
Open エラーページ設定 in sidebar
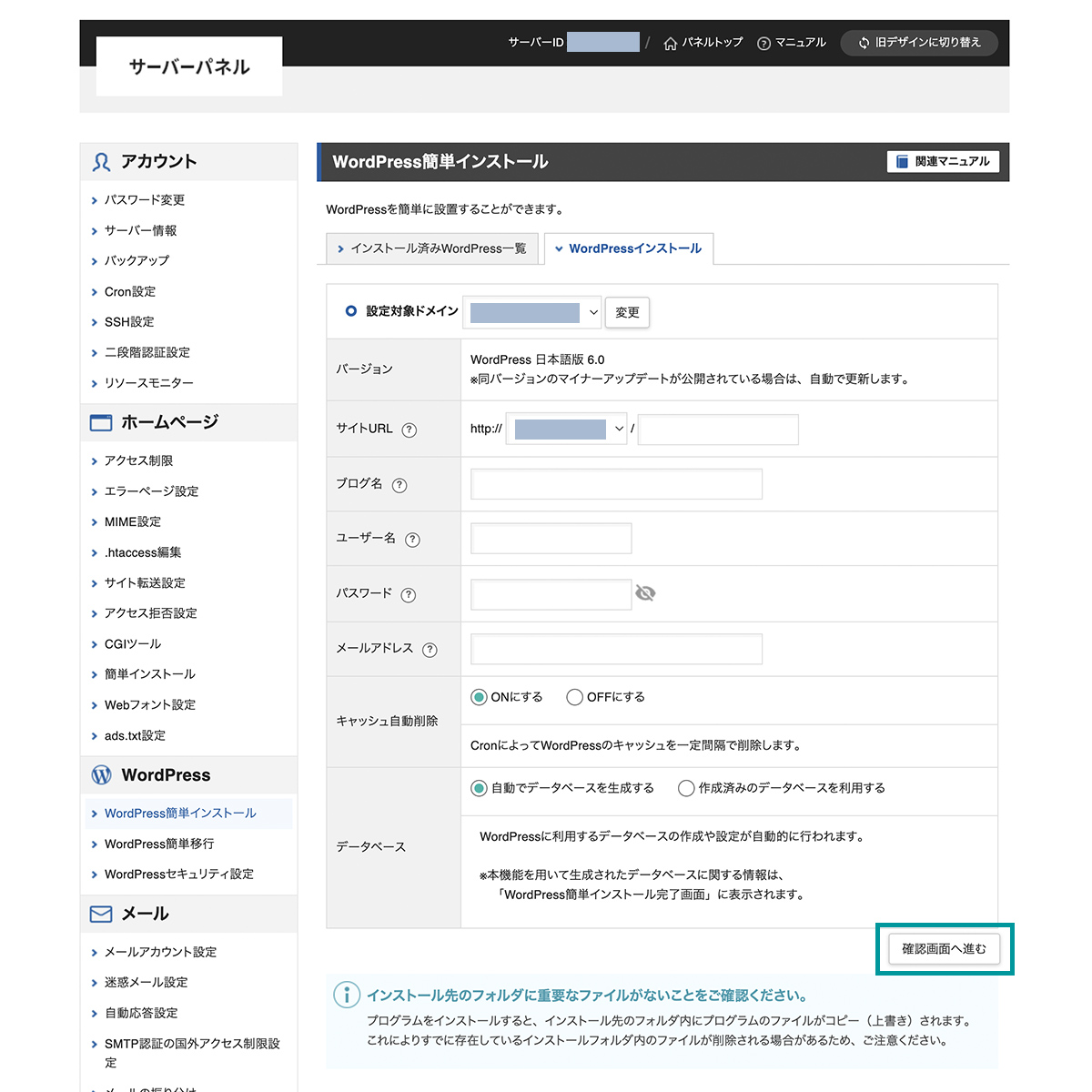[x=151, y=491]
